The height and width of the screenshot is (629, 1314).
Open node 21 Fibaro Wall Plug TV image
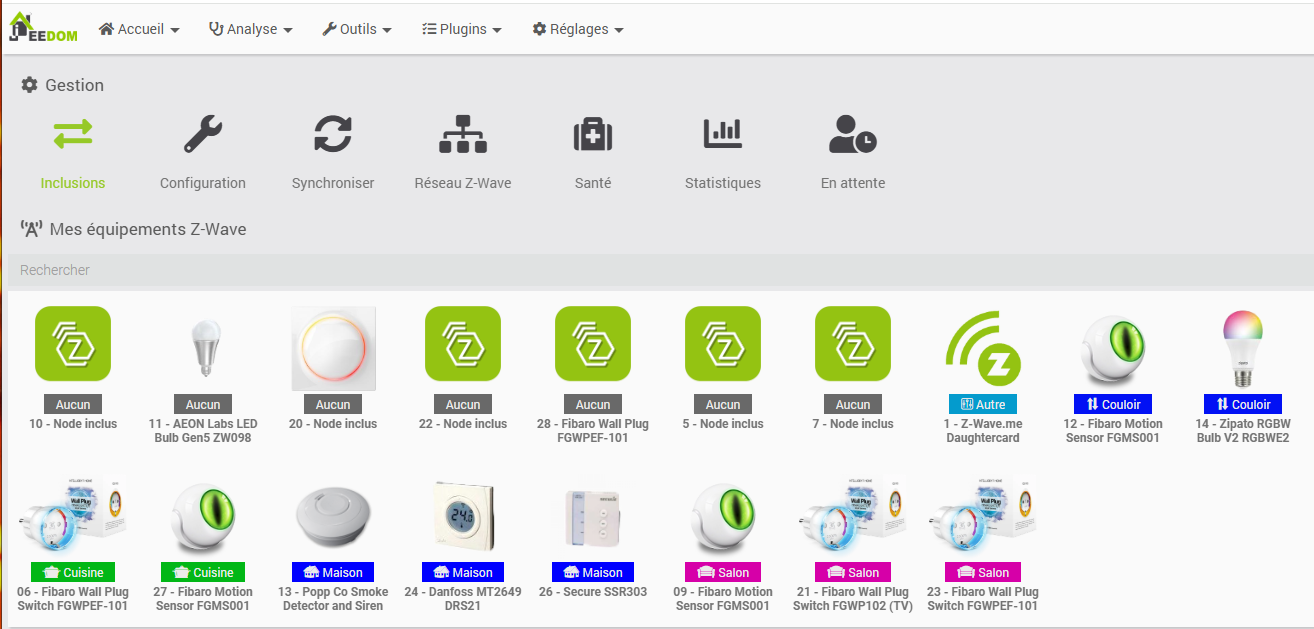[853, 517]
